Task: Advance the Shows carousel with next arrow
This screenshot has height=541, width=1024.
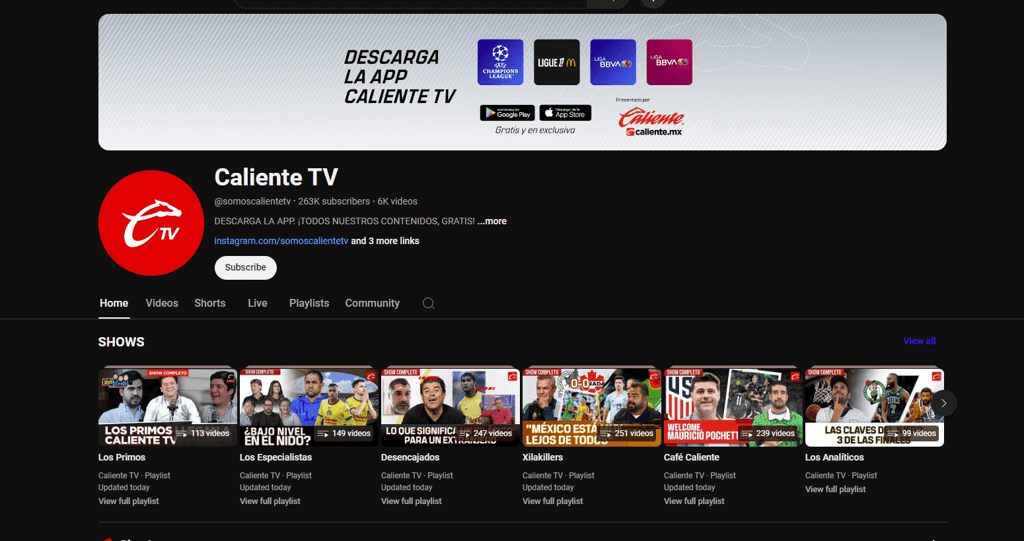Action: pyautogui.click(x=944, y=403)
